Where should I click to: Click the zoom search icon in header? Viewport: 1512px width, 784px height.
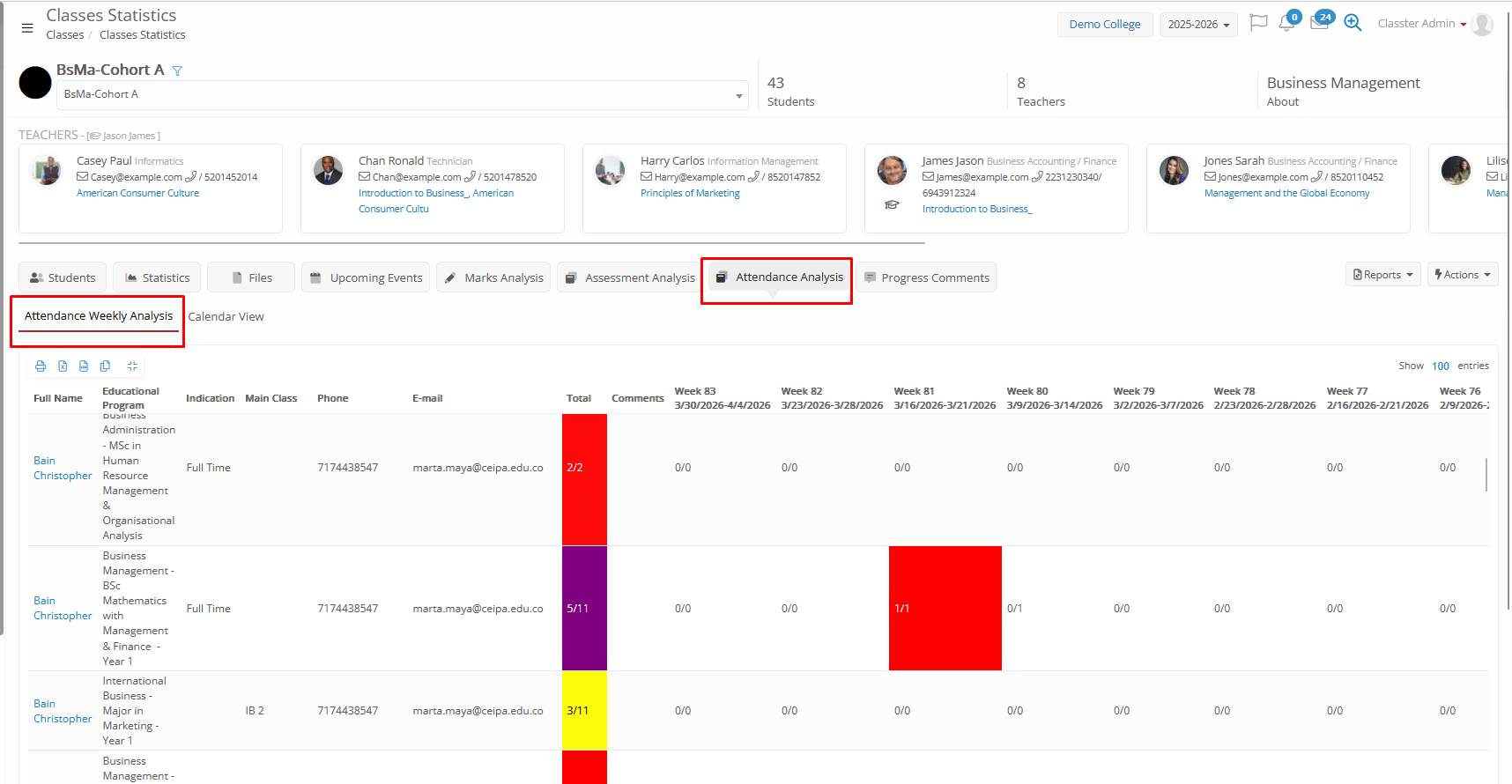tap(1353, 23)
